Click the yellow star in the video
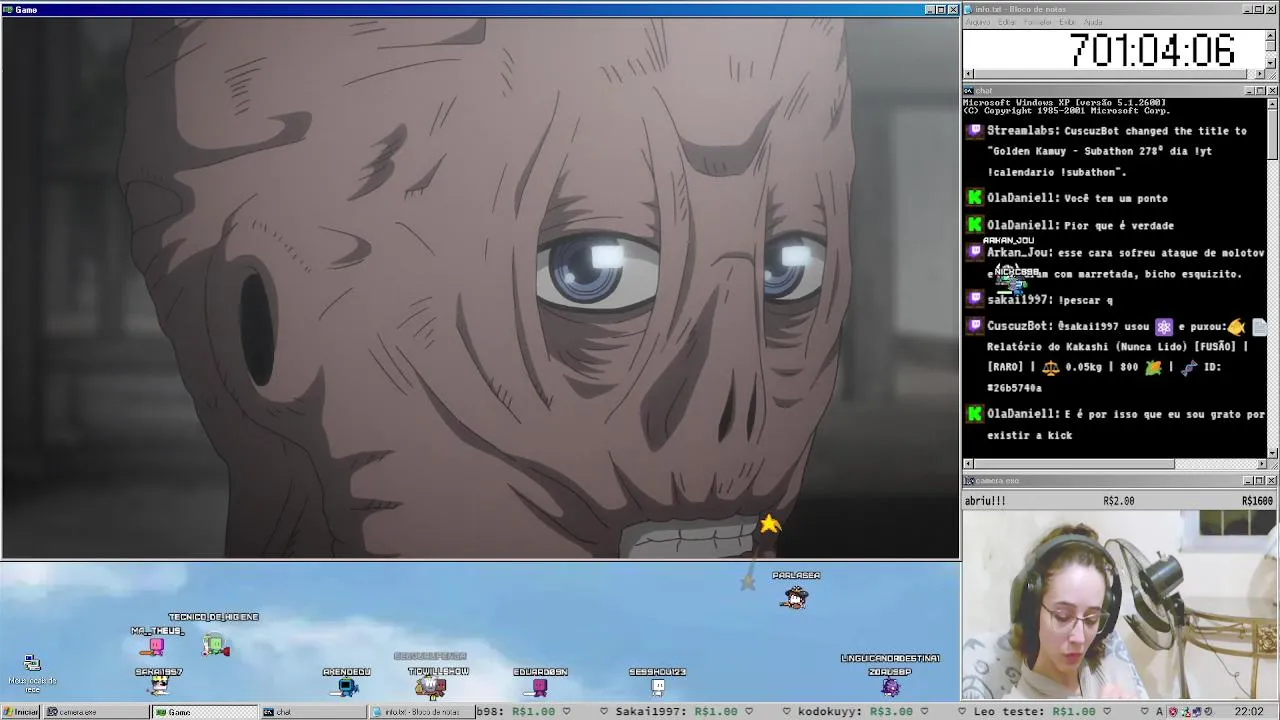This screenshot has height=720, width=1280. pos(770,524)
